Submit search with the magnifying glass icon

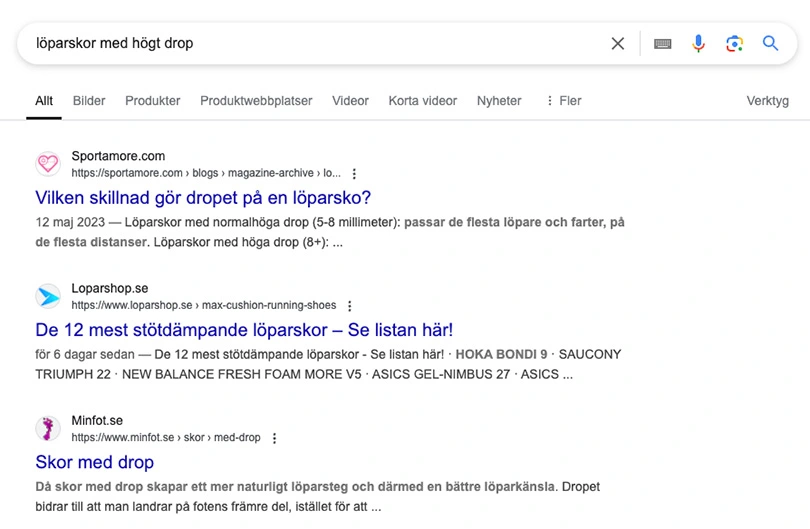(x=770, y=43)
